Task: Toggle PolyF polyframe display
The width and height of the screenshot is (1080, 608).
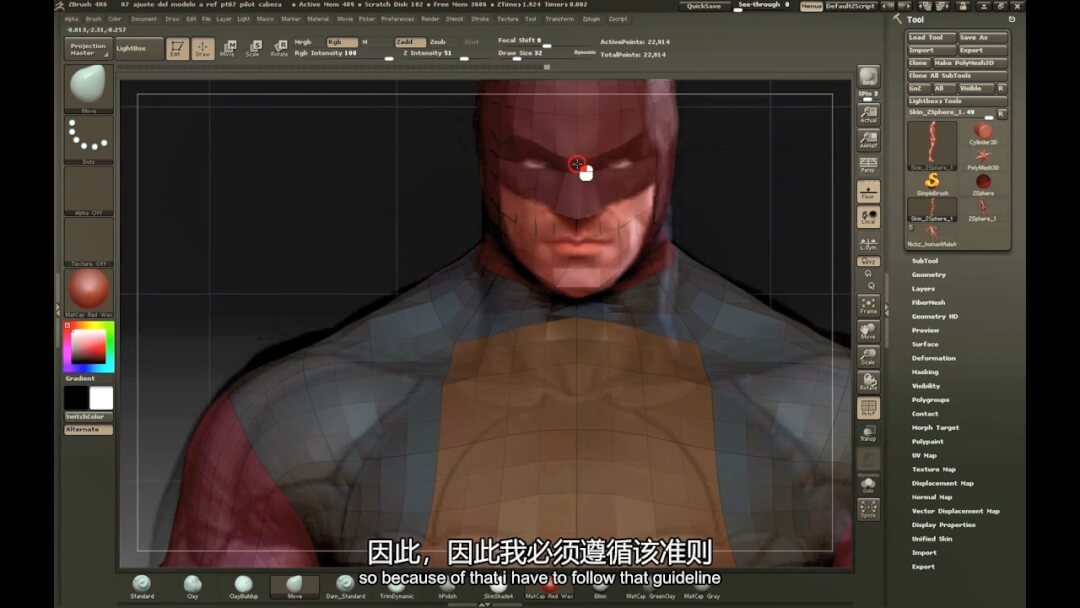Action: pyautogui.click(x=868, y=408)
